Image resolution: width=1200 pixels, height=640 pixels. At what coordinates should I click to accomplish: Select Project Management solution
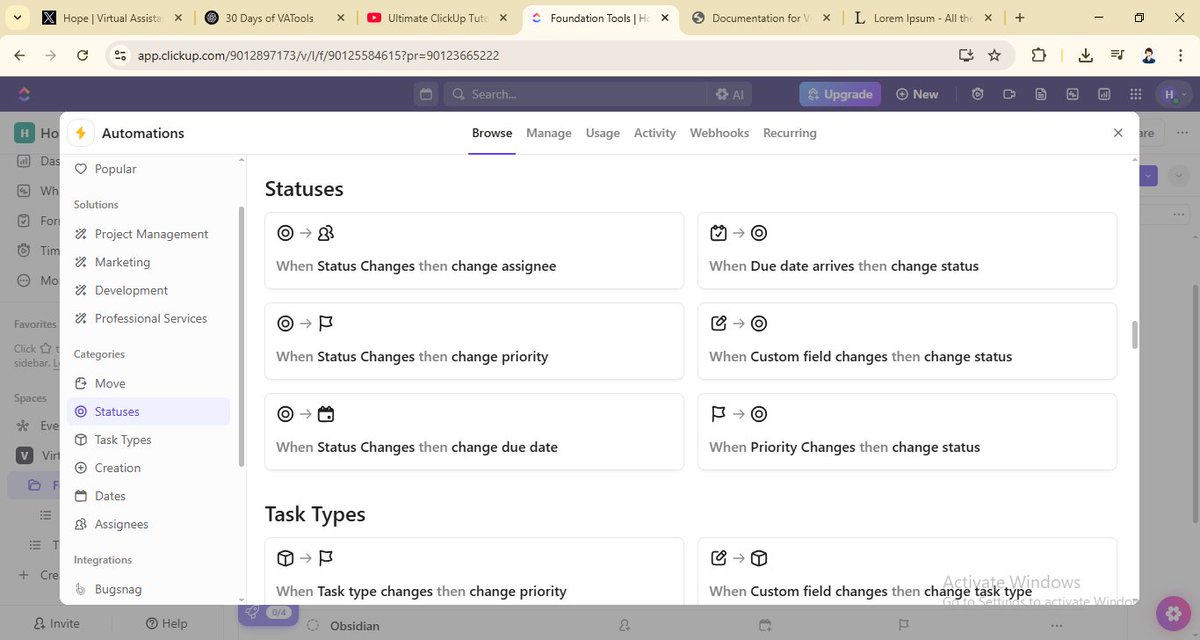point(141,234)
